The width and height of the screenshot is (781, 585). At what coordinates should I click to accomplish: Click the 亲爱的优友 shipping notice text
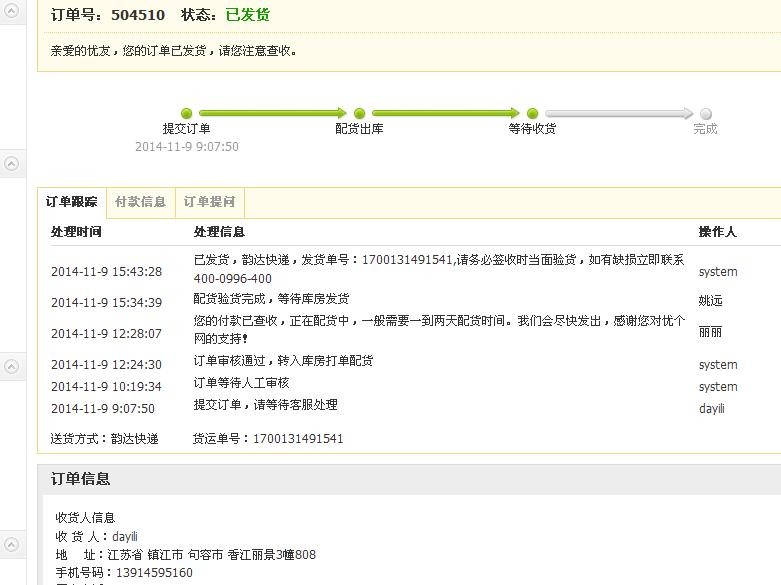(x=174, y=51)
